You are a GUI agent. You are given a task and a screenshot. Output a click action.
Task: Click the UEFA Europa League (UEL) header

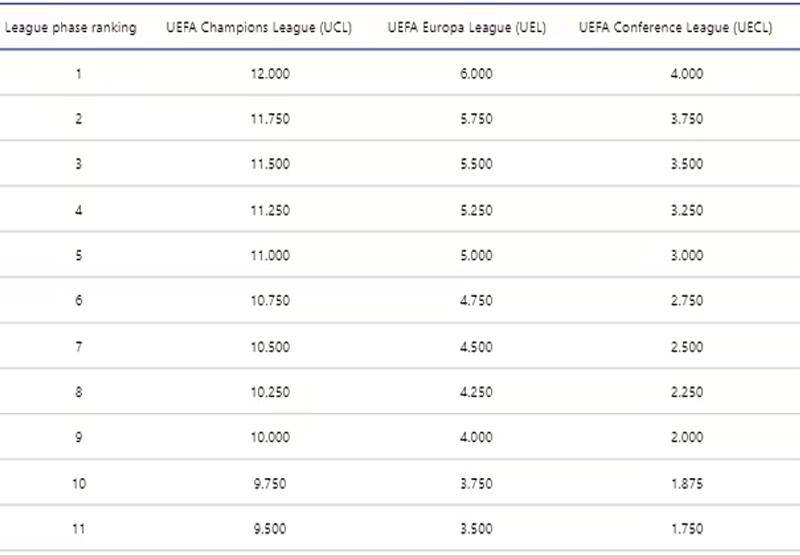click(x=466, y=27)
